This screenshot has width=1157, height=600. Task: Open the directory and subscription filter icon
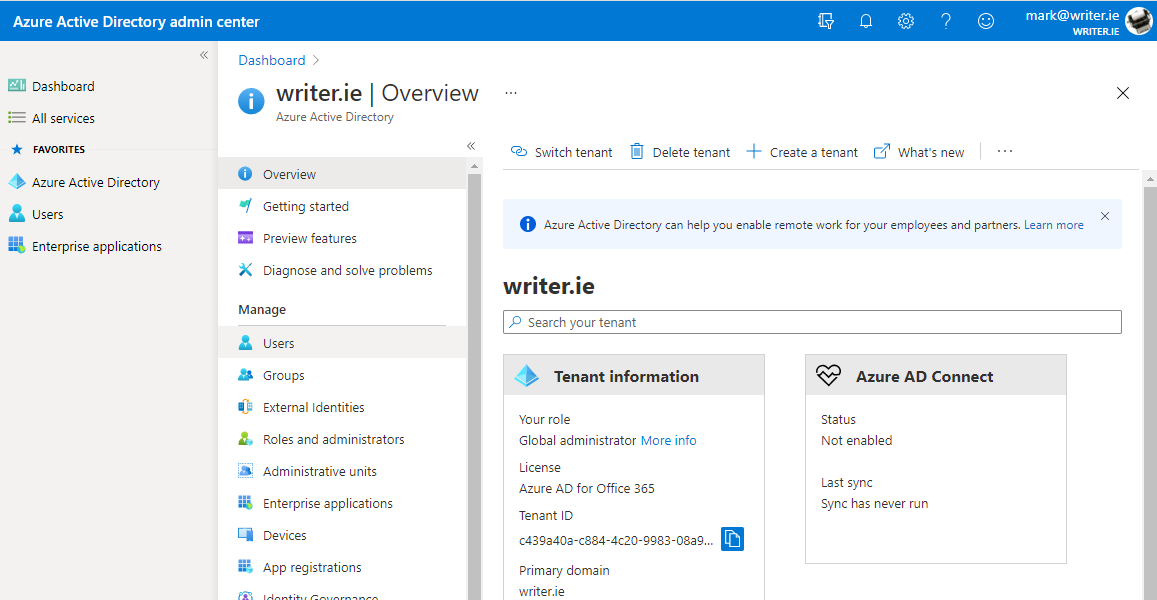tap(826, 21)
